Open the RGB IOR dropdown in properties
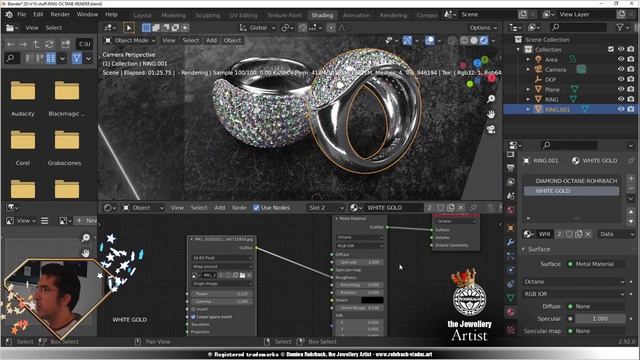This screenshot has height=360, width=640. pos(574,294)
